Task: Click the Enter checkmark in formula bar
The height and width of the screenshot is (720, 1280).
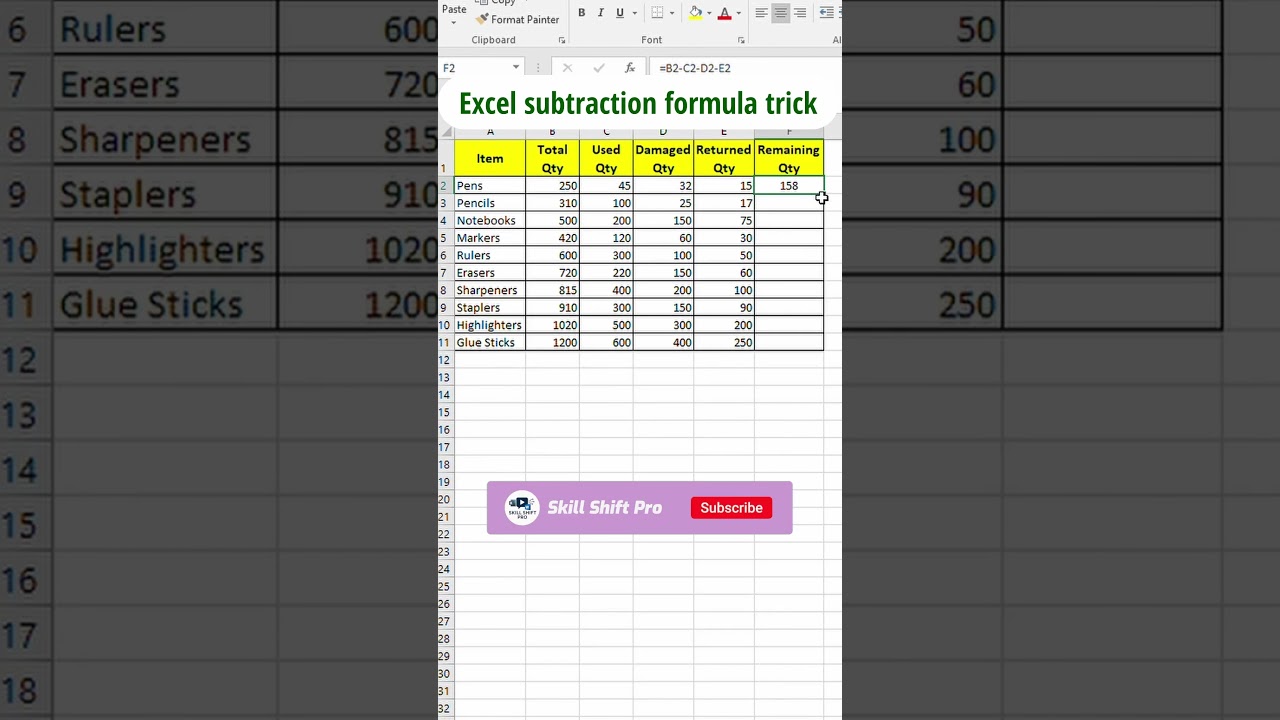Action: pyautogui.click(x=599, y=68)
